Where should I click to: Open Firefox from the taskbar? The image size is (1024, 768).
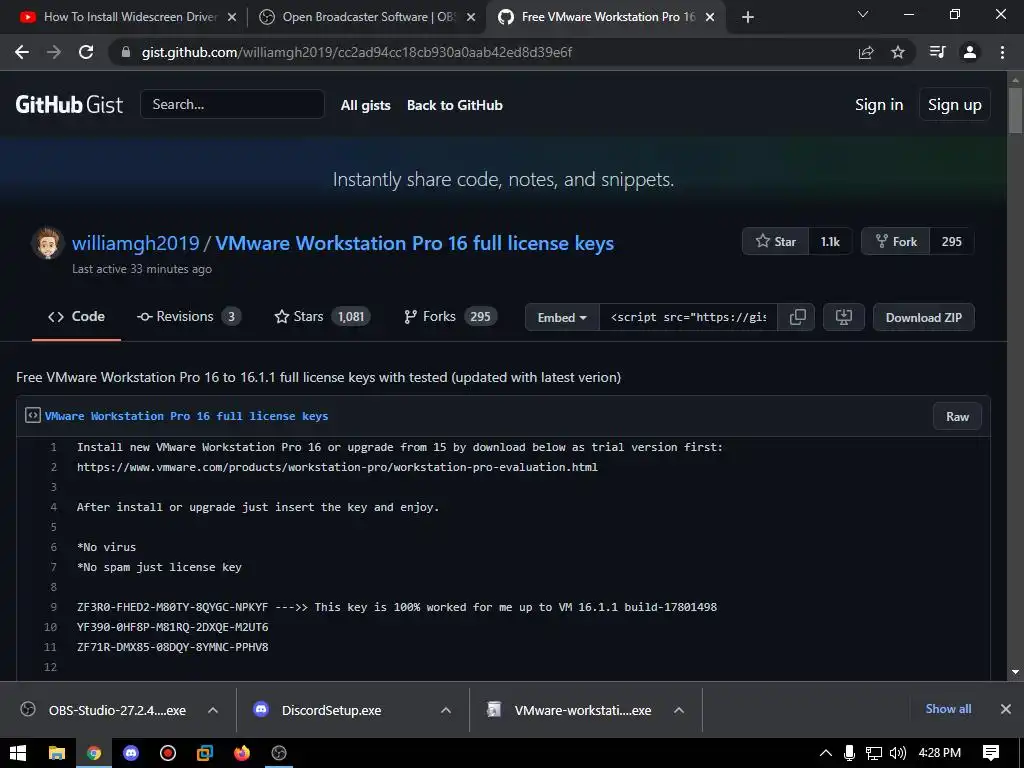pyautogui.click(x=242, y=753)
